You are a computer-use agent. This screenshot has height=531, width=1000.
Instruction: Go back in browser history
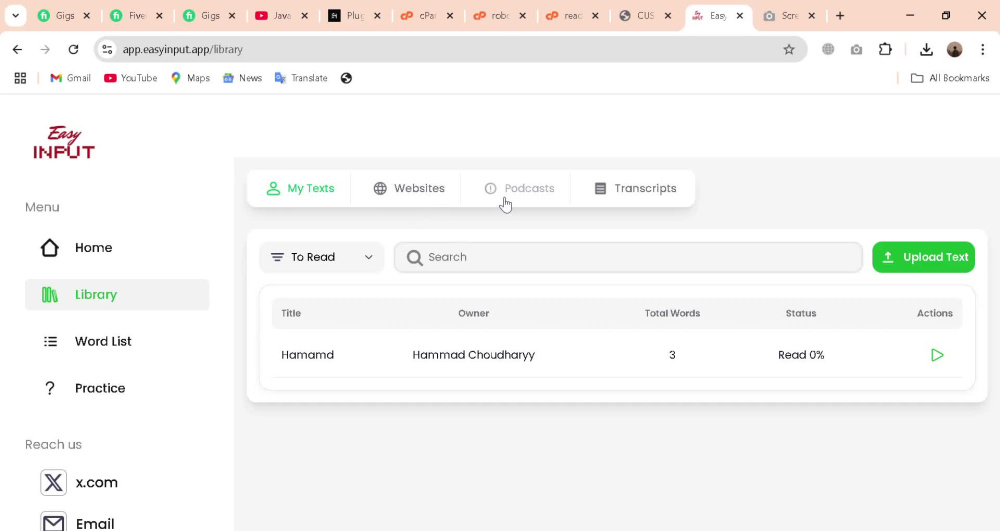click(17, 49)
